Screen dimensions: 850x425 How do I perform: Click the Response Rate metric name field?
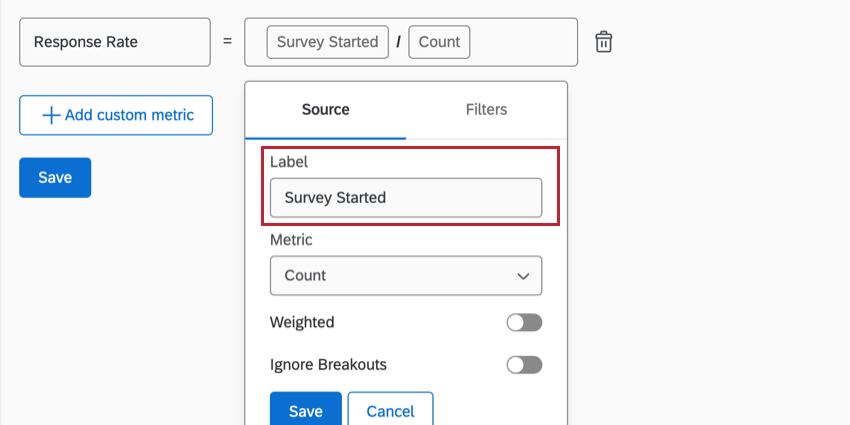[x=115, y=42]
